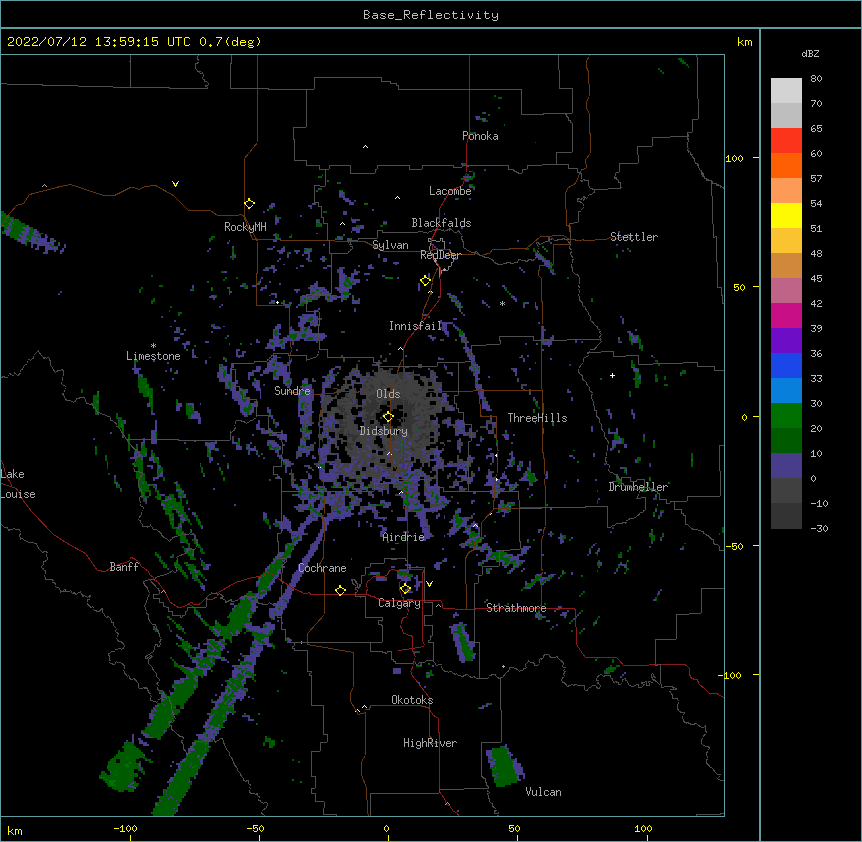Click the Limestone label

(x=153, y=356)
